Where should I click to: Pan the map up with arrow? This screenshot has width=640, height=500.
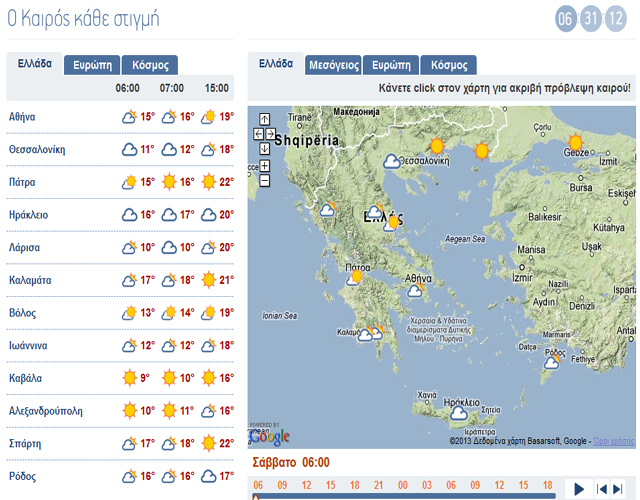(264, 119)
